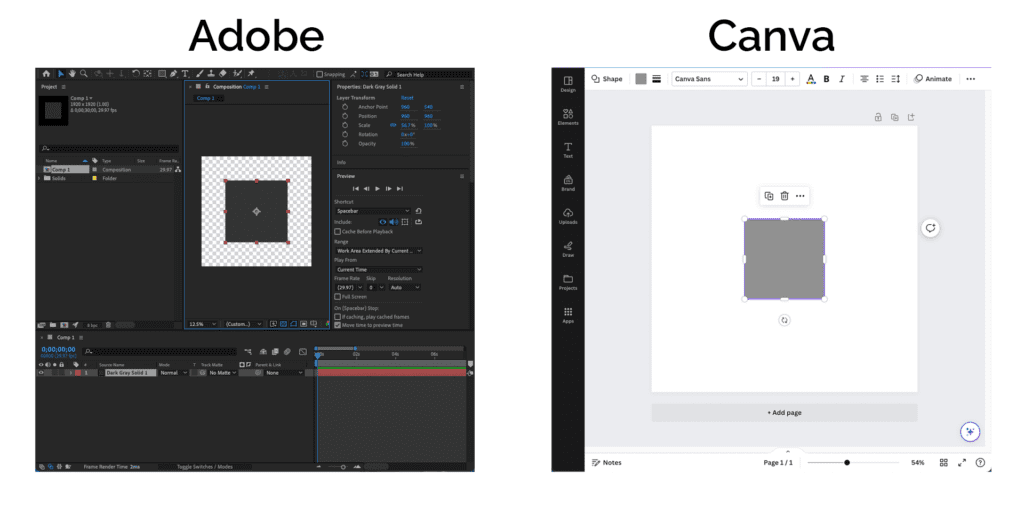Enable the Full Screen preview checkbox

coord(337,297)
